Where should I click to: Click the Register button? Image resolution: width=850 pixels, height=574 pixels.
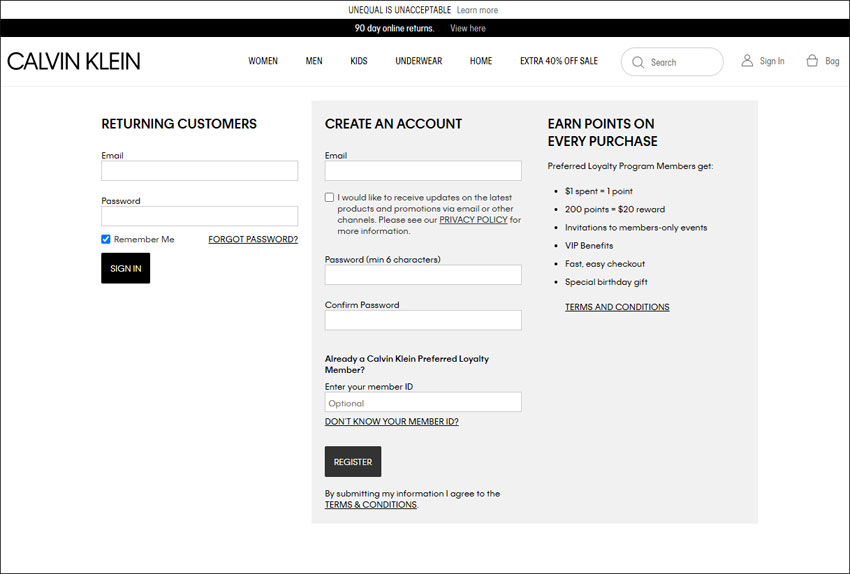[353, 462]
